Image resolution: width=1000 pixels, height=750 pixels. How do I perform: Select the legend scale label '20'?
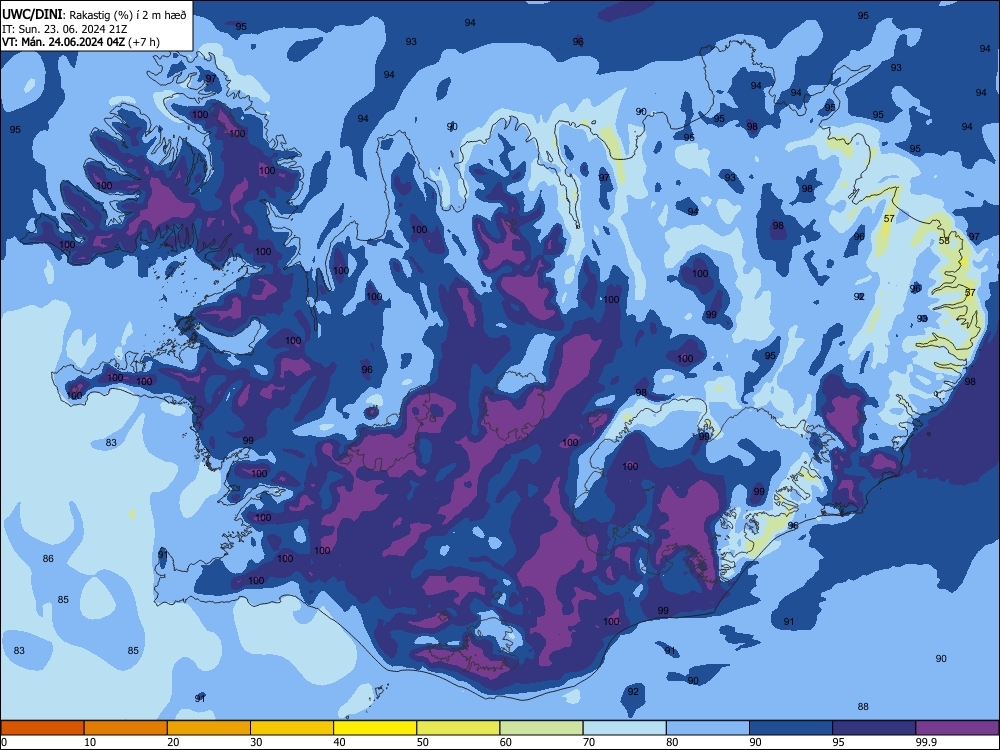[173, 742]
